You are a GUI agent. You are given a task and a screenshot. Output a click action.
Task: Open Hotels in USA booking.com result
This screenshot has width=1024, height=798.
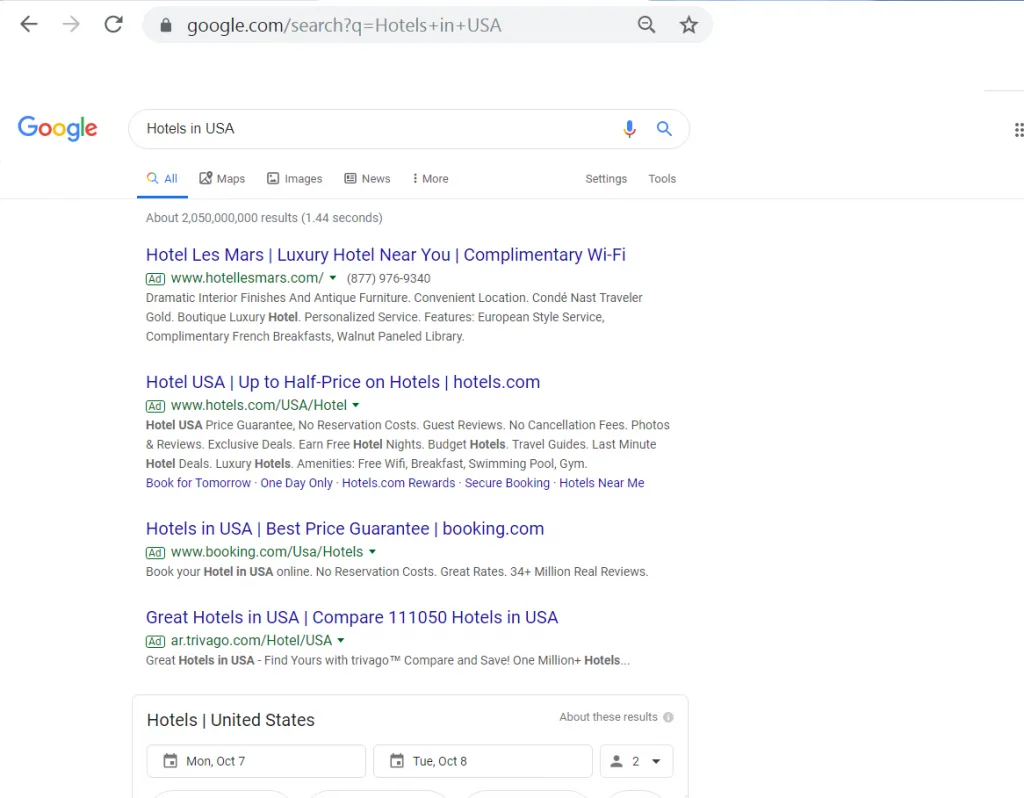[x=345, y=528]
